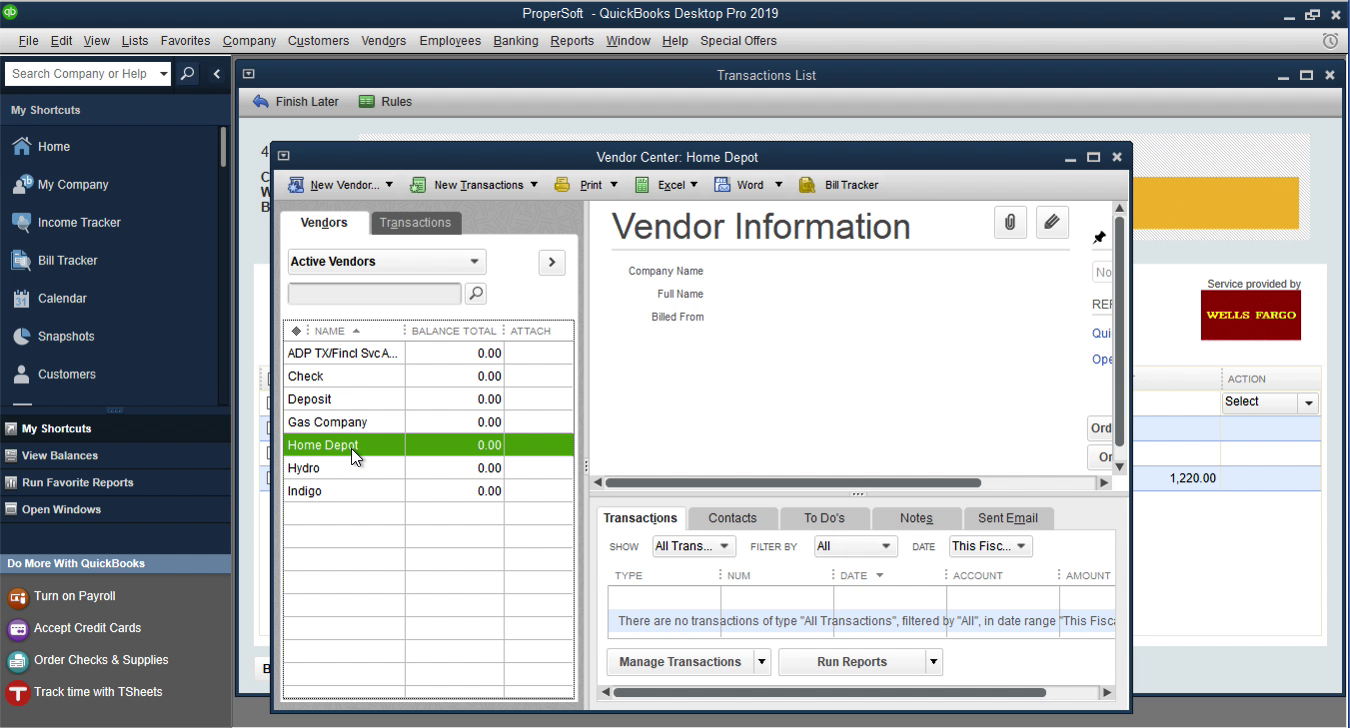The width and height of the screenshot is (1350, 728).
Task: Open Rules in Transactions List toolbar
Action: point(385,102)
